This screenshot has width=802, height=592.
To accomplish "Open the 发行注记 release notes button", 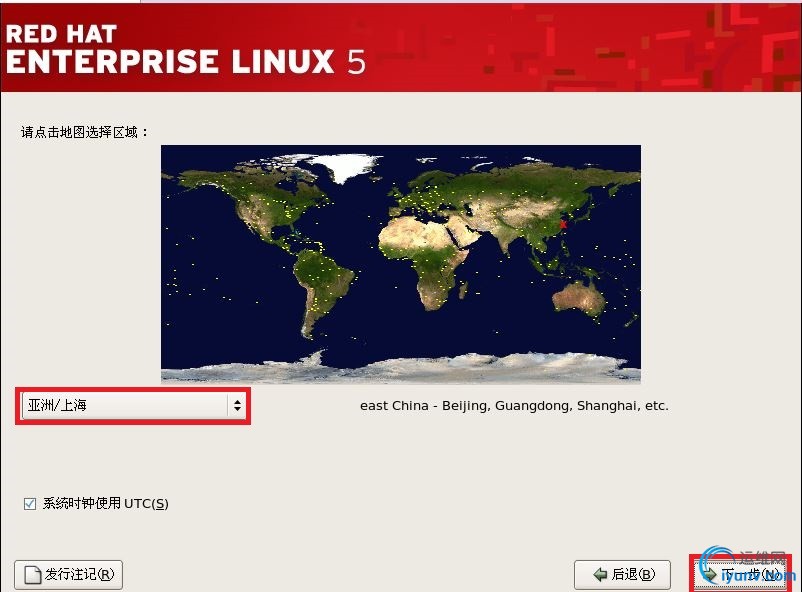I will coord(69,575).
